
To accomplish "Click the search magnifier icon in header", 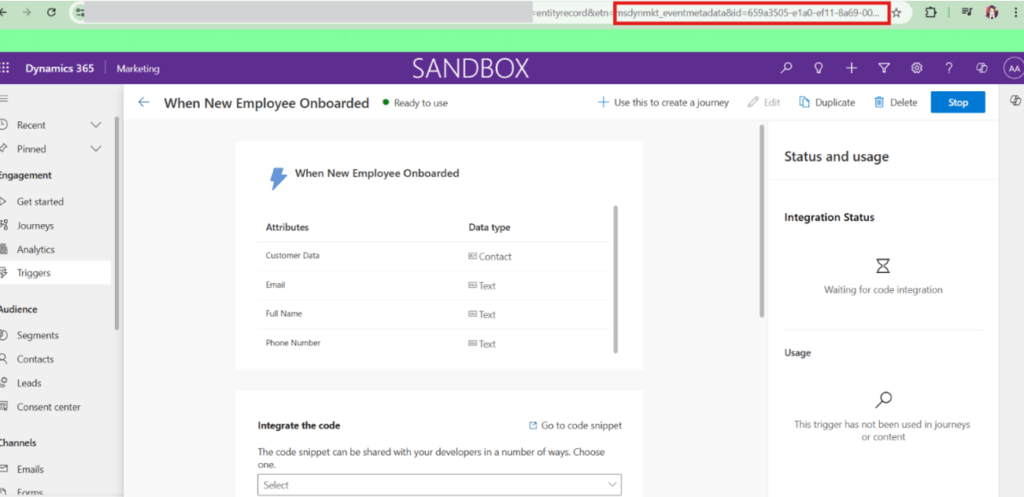I will [786, 68].
